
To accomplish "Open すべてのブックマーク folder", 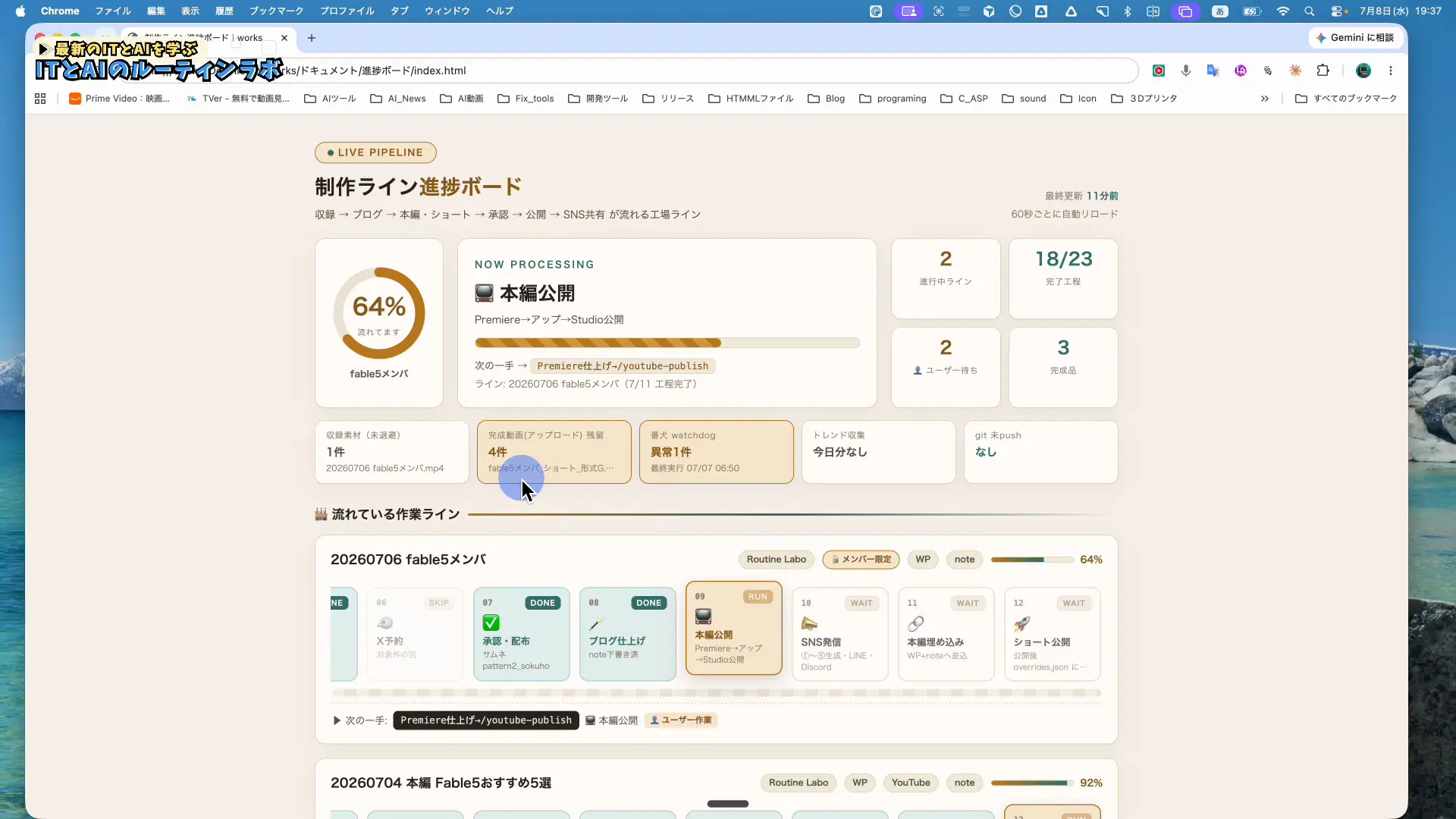I will point(1346,99).
